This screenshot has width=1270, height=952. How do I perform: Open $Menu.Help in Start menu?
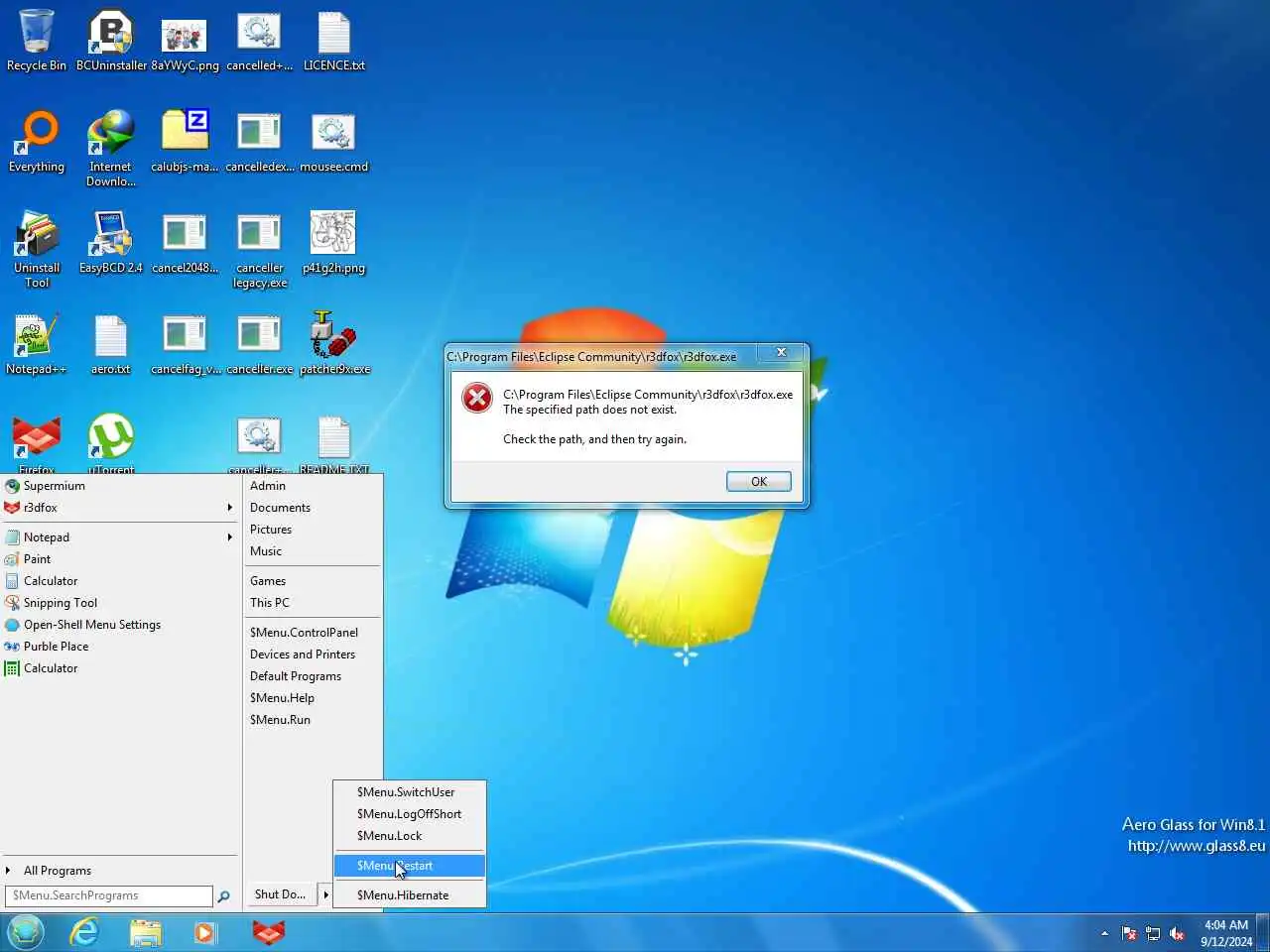313,698
